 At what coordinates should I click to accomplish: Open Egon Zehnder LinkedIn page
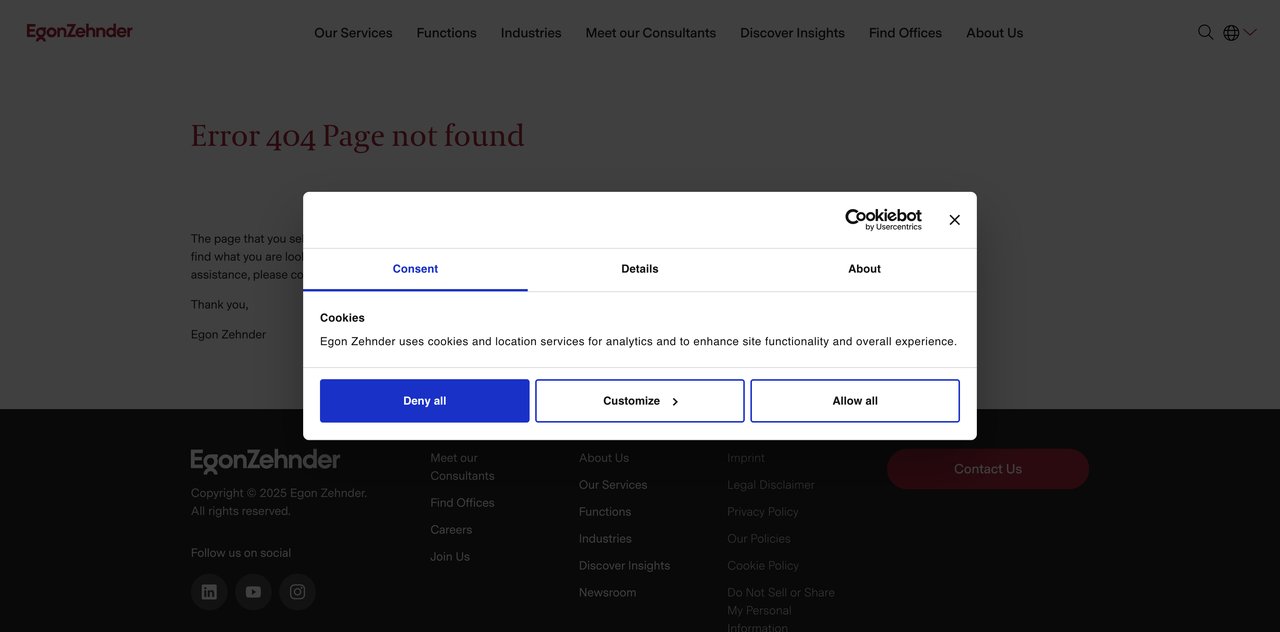pos(209,592)
